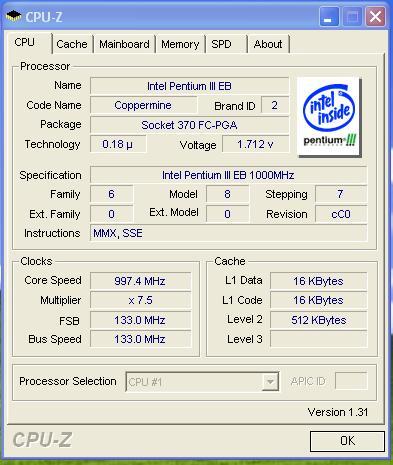Click the CPU-Z chip icon in title bar
The width and height of the screenshot is (393, 465).
point(13,16)
